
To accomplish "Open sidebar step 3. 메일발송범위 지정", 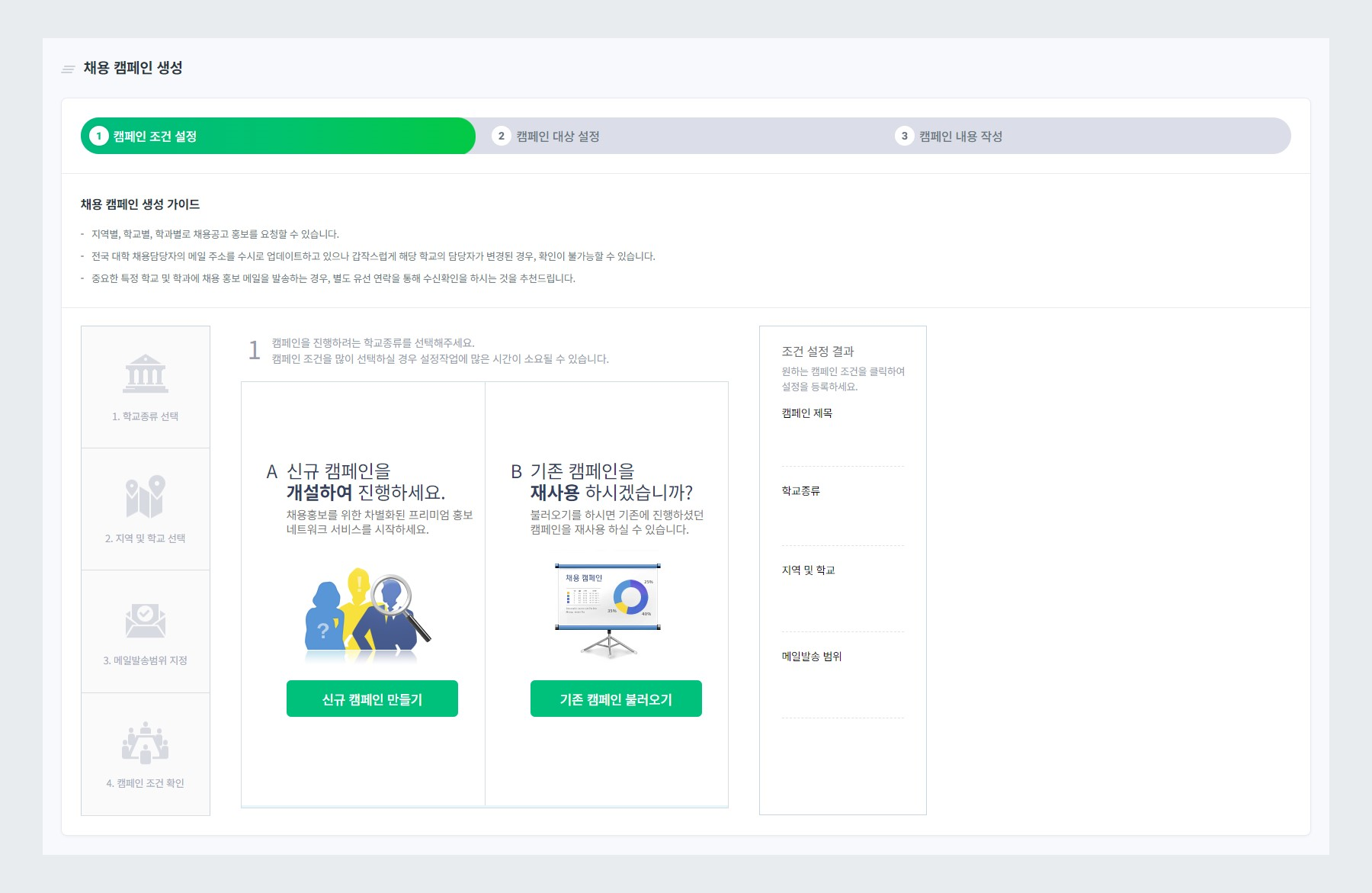I will (146, 631).
